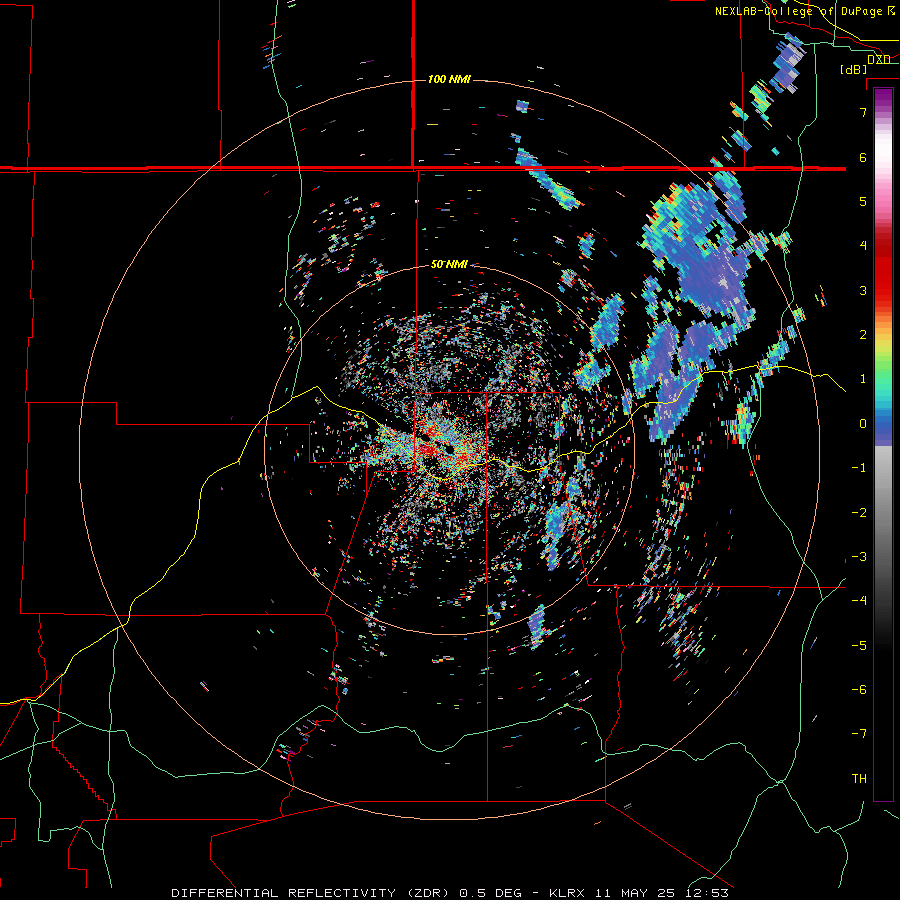The width and height of the screenshot is (900, 900).
Task: Click the 'TH' threshold label on color scale
Action: 859,778
